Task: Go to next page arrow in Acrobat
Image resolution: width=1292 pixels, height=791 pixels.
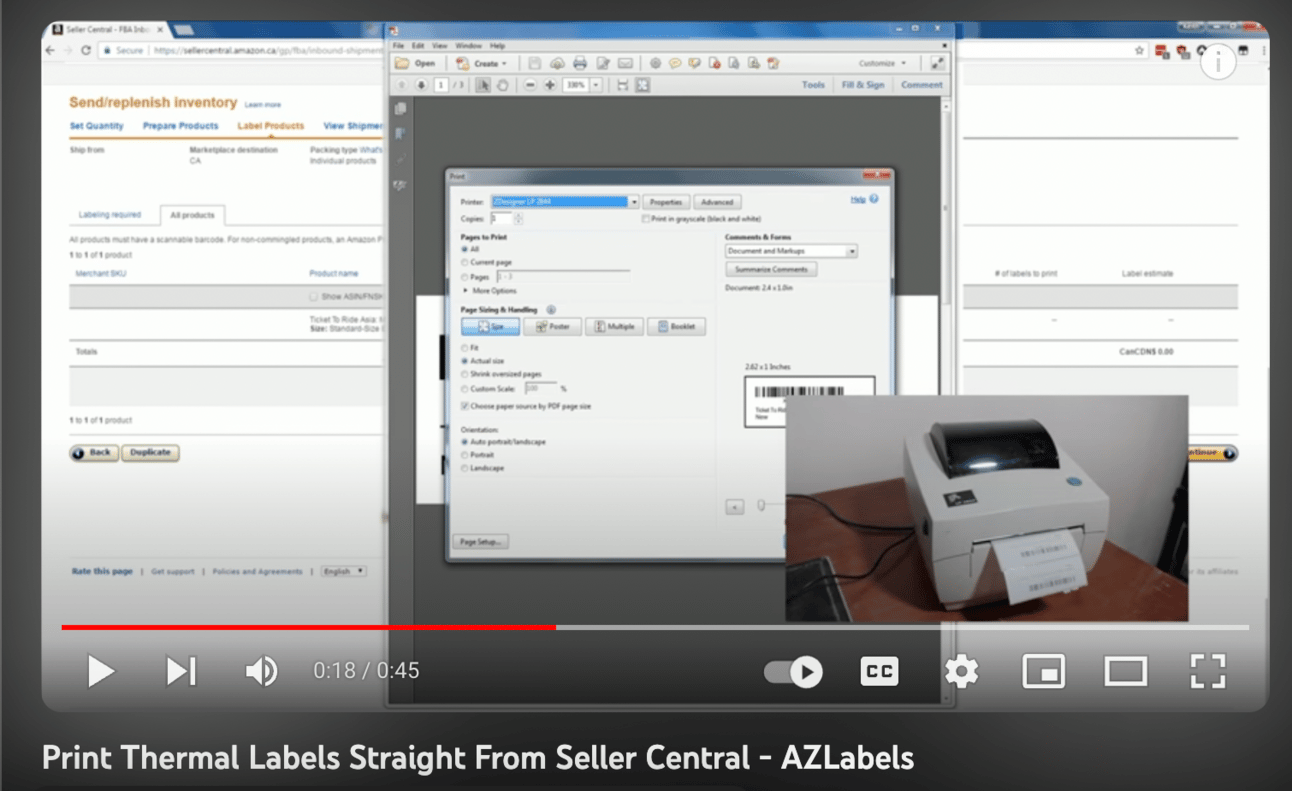Action: 422,85
